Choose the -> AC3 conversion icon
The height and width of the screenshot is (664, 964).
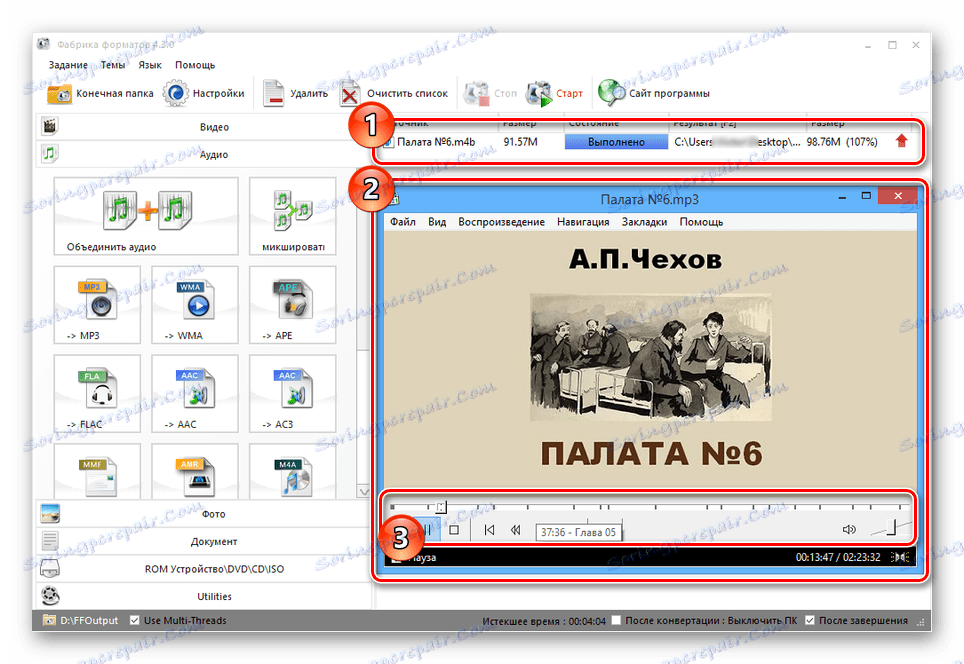tap(293, 393)
